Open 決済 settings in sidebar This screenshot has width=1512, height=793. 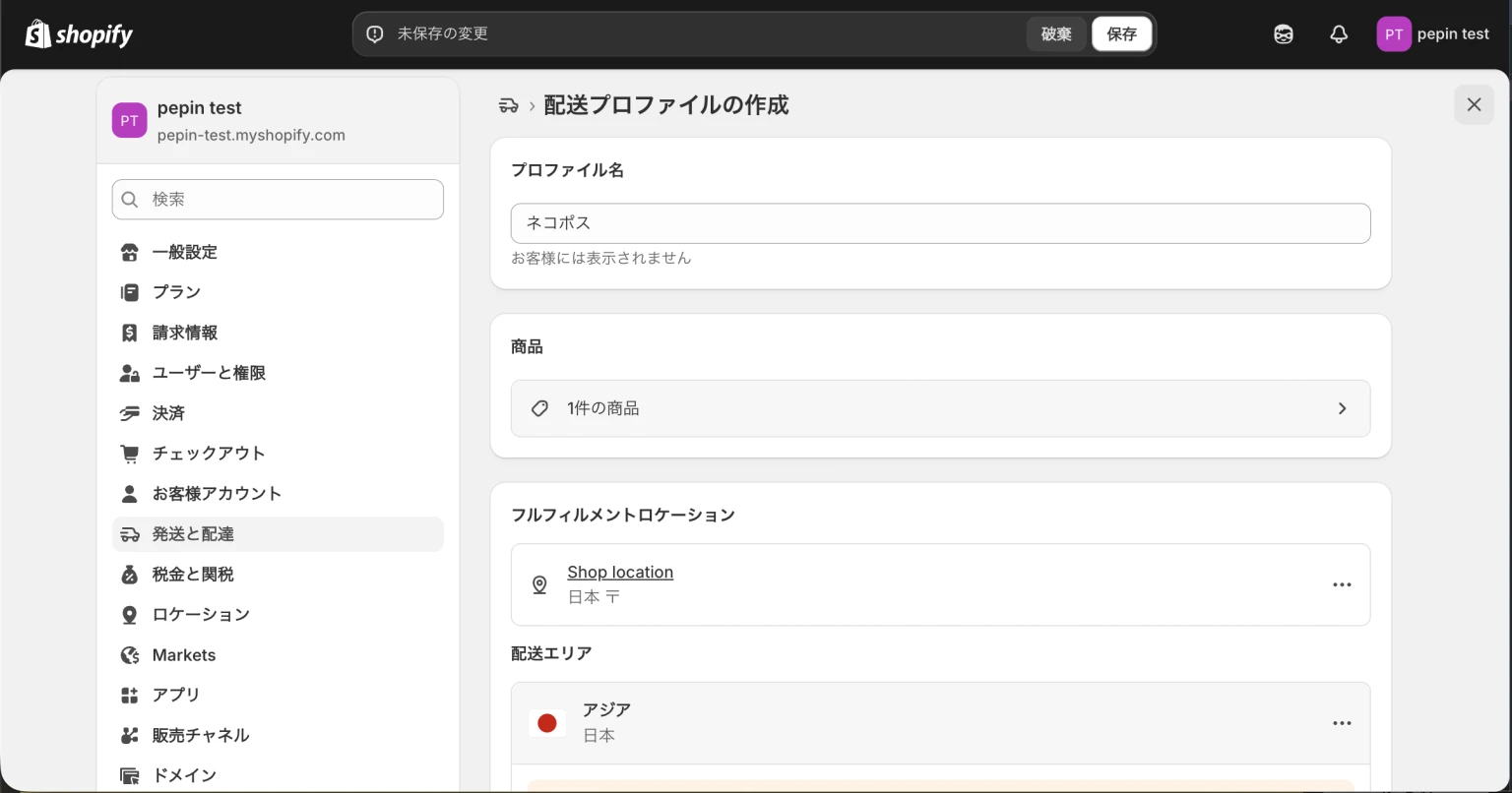(x=168, y=413)
